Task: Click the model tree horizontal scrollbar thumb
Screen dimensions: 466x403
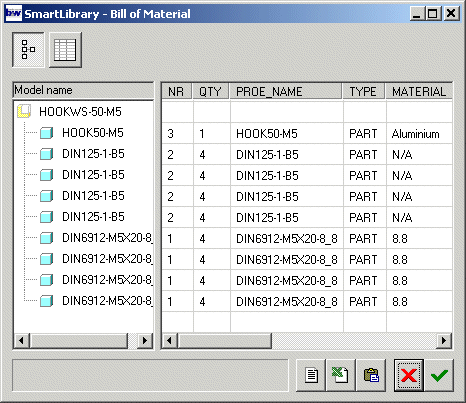Action: click(x=79, y=341)
